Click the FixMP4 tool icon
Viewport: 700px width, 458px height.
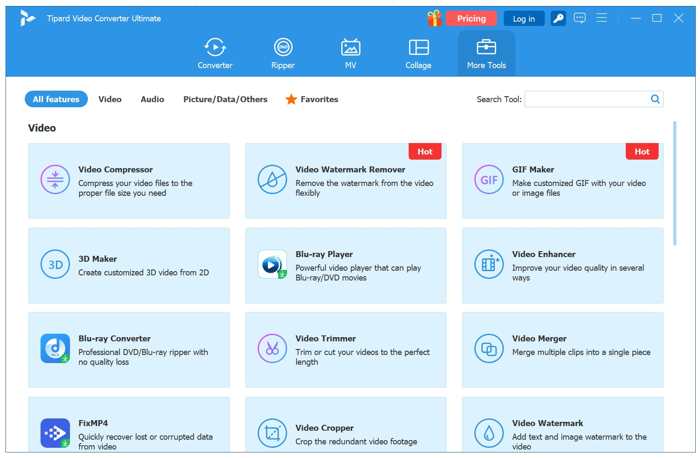(x=54, y=433)
